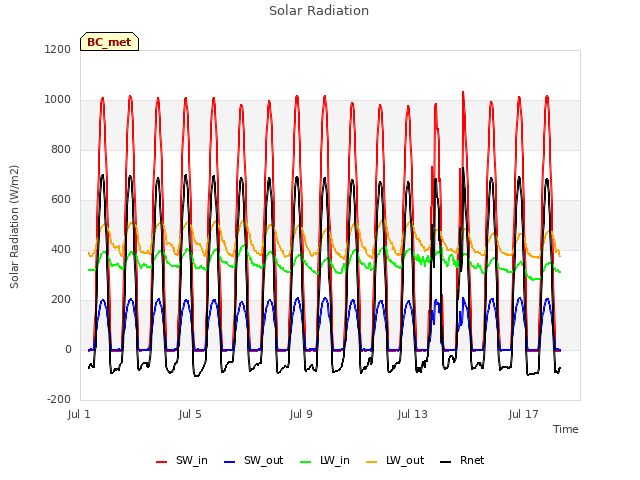The width and height of the screenshot is (640, 480).
Task: Click the Solar Radiation chart title
Action: pyautogui.click(x=319, y=11)
